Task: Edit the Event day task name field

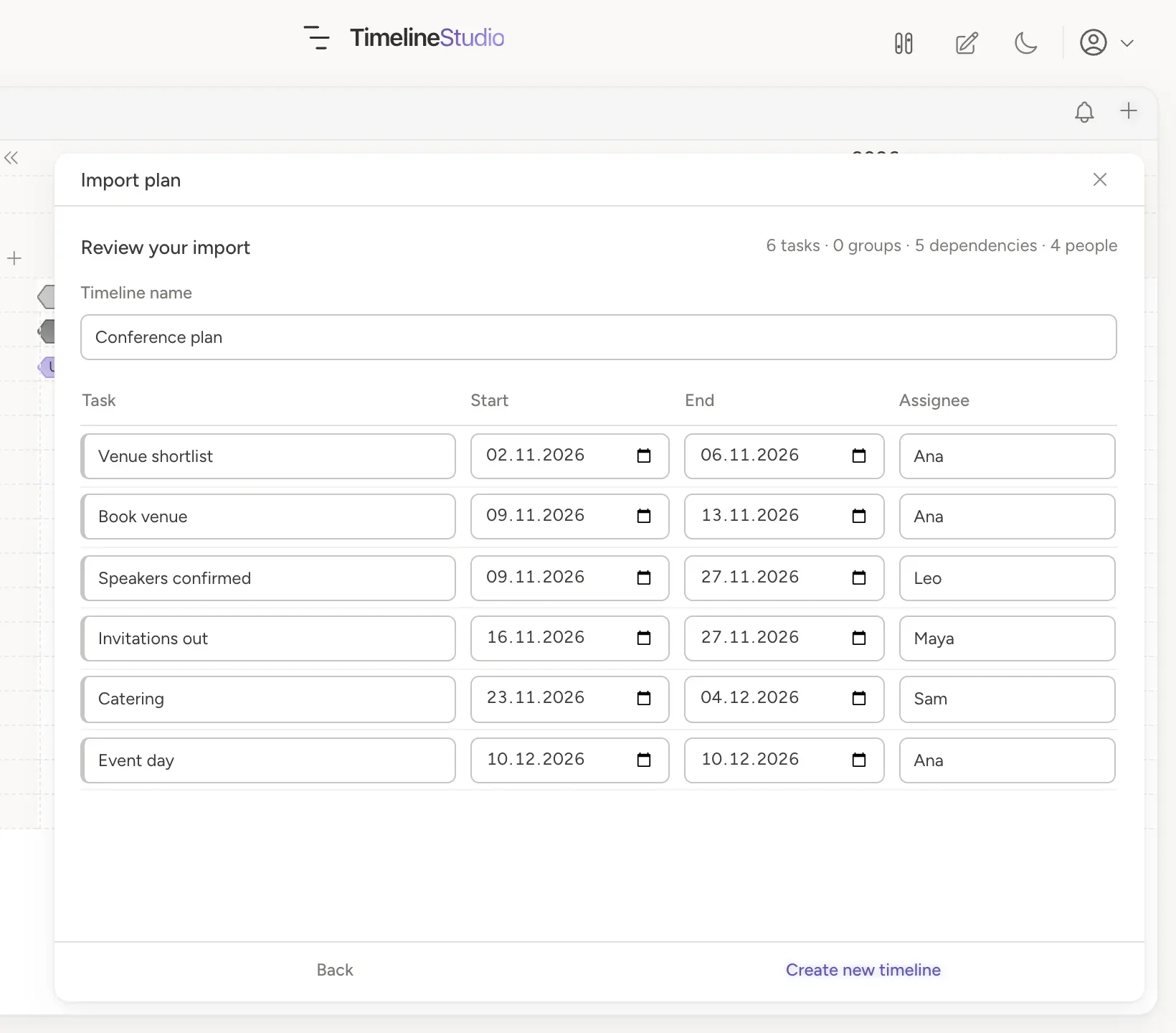Action: point(268,760)
